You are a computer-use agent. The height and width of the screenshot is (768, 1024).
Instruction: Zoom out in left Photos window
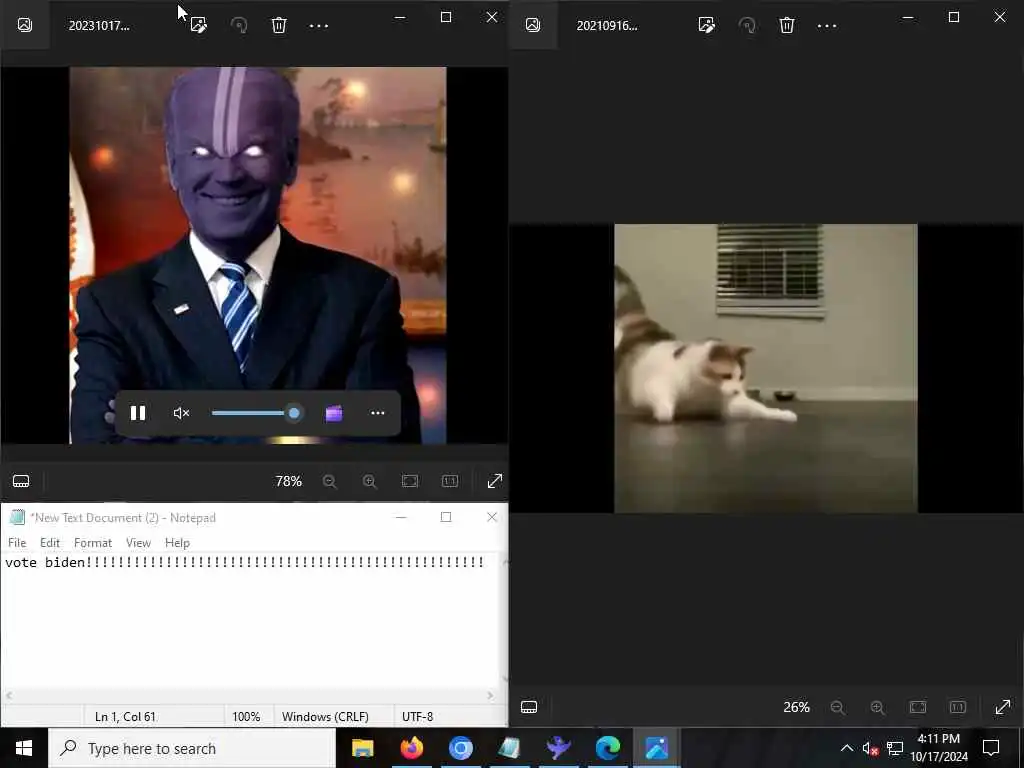click(330, 481)
